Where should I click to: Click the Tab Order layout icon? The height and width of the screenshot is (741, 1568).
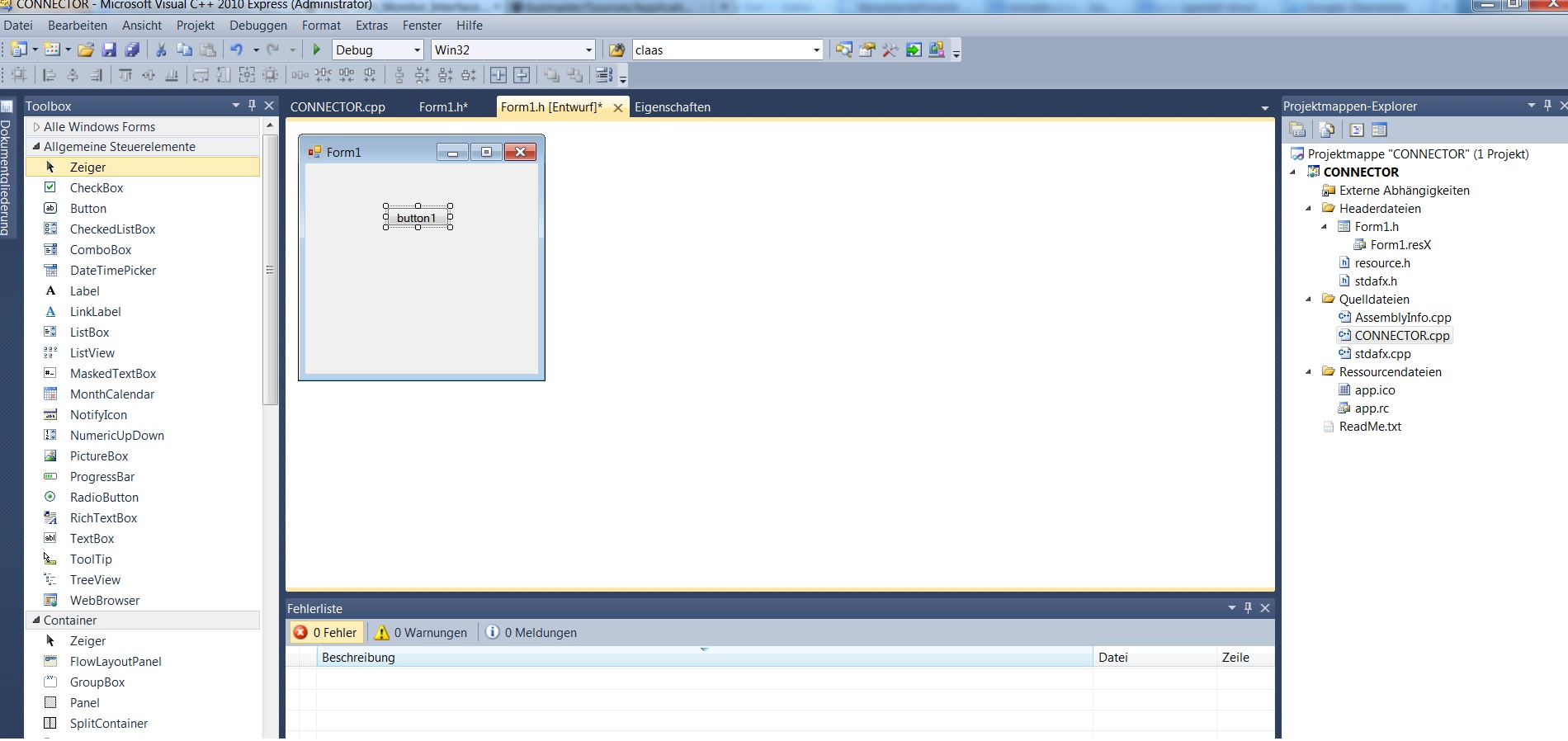coord(604,75)
